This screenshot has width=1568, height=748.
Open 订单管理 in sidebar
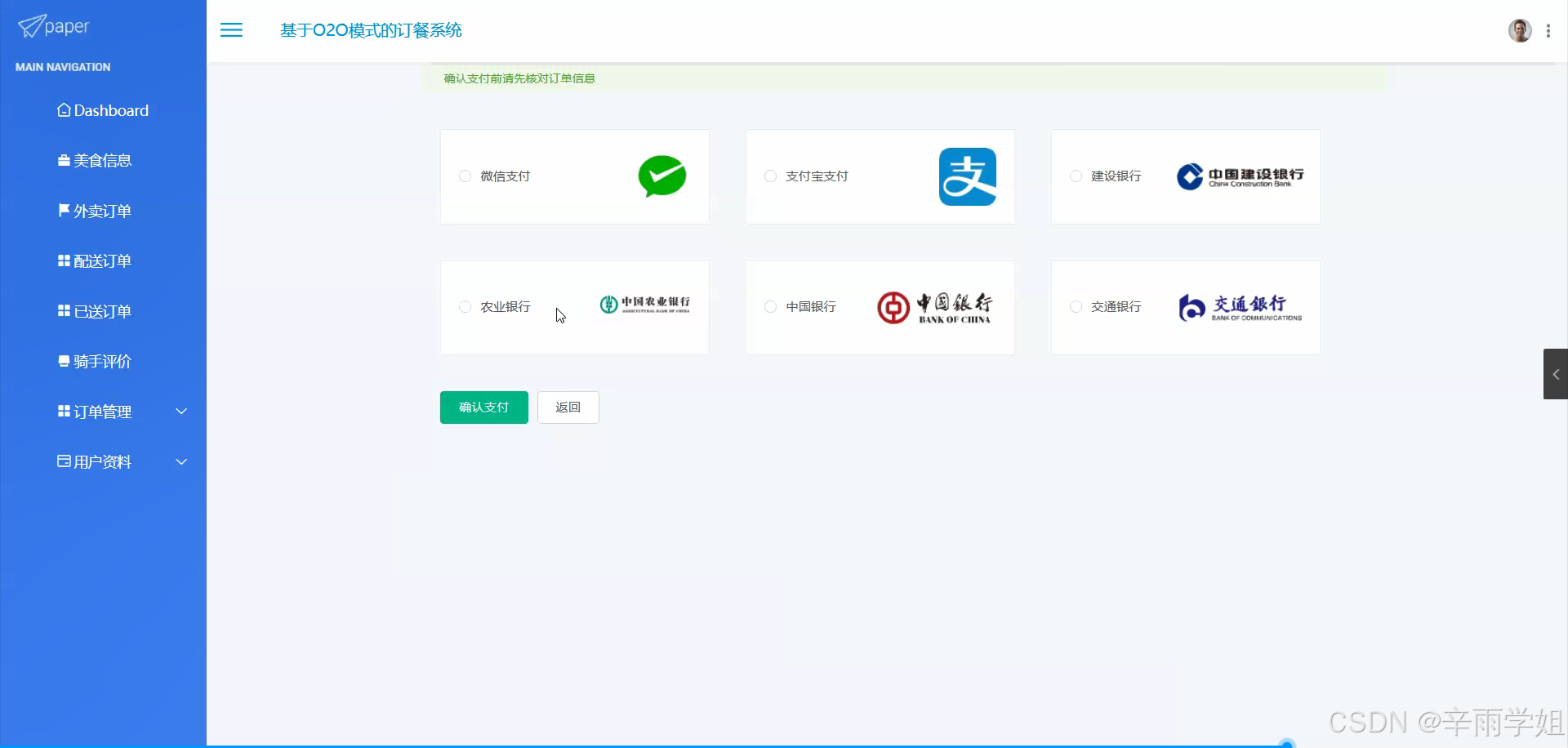tap(103, 412)
